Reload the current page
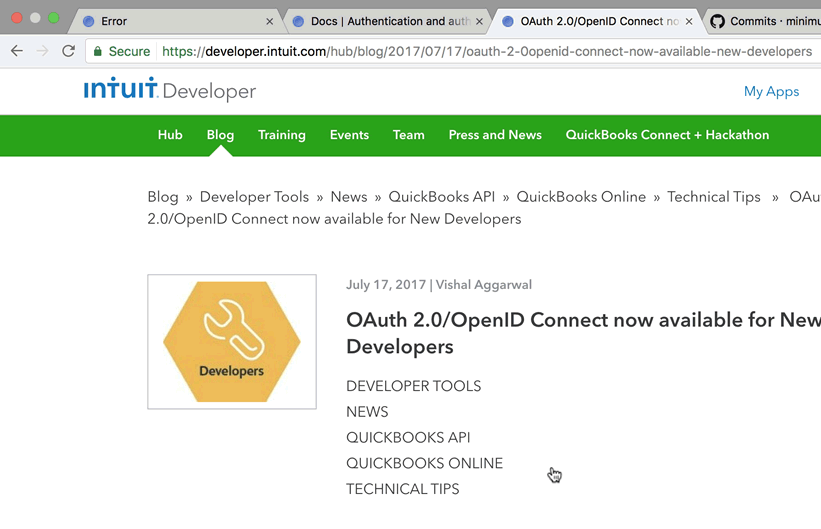The height and width of the screenshot is (529, 821). click(x=68, y=51)
